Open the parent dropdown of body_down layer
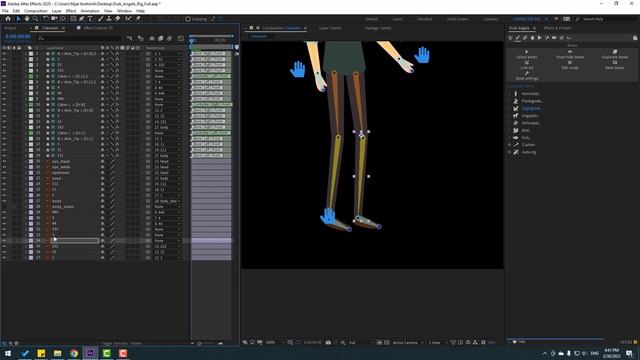 pos(167,207)
